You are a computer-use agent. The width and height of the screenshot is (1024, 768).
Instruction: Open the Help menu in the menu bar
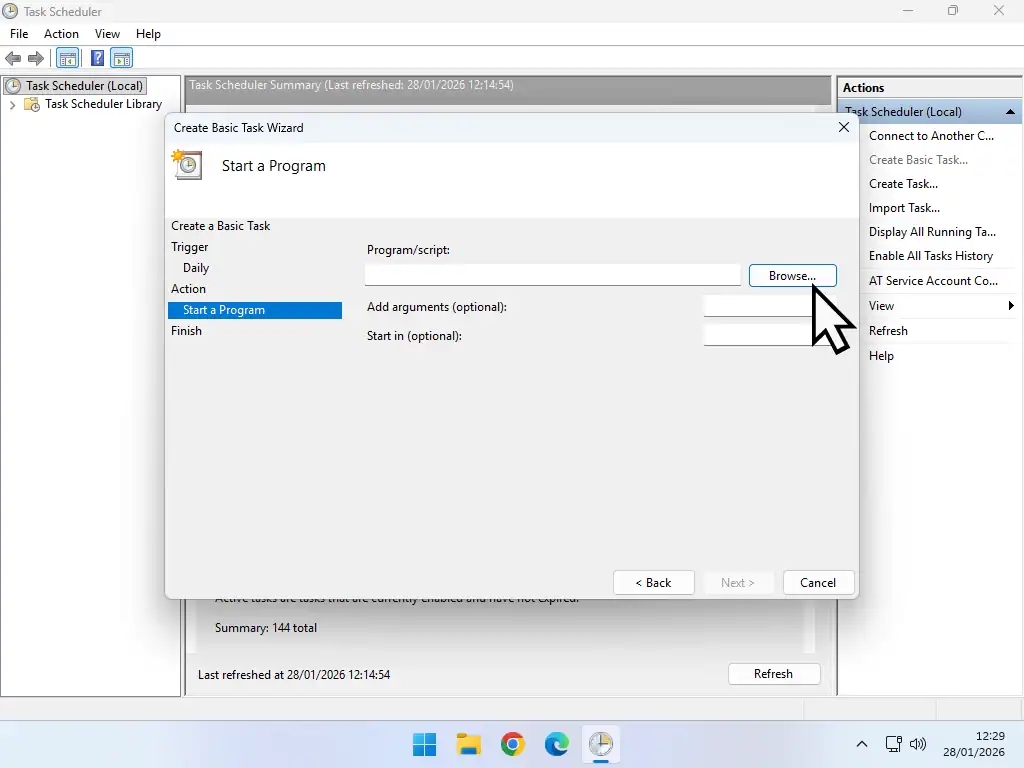(x=148, y=33)
